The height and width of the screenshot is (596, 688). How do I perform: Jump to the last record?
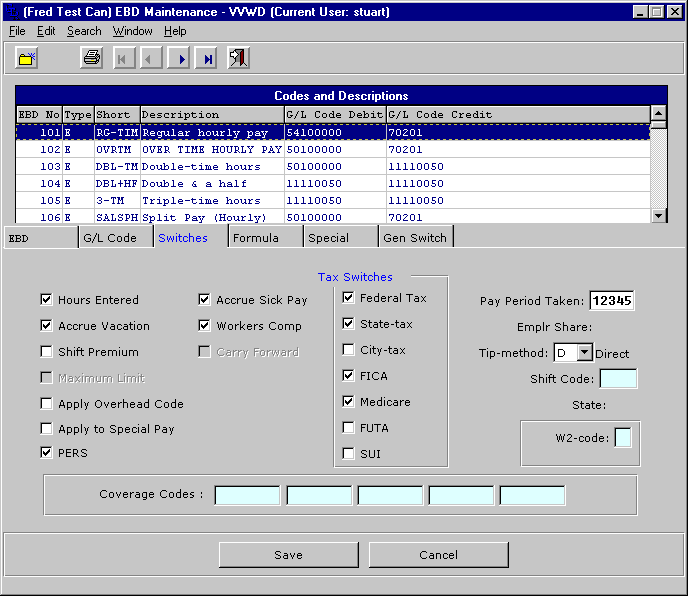(x=207, y=58)
